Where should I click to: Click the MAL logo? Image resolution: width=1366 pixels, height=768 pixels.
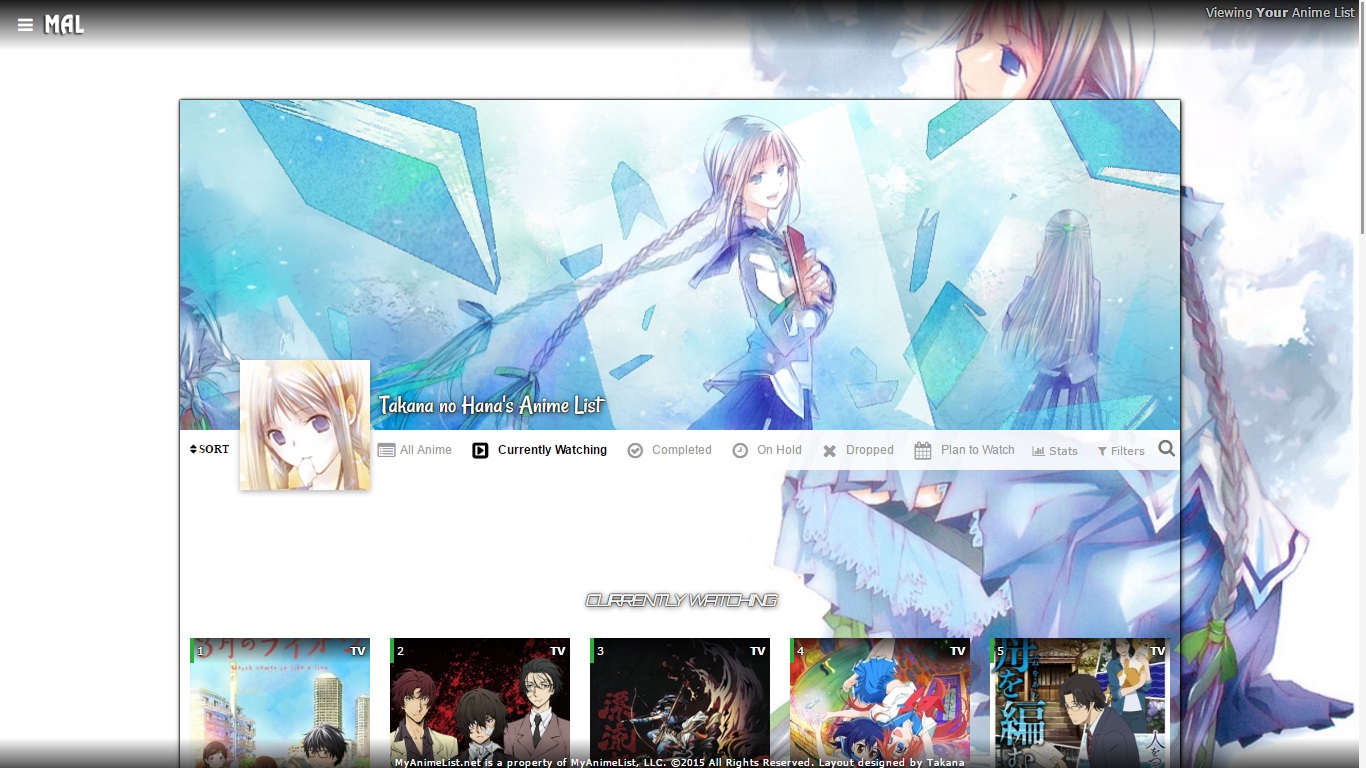tap(64, 25)
